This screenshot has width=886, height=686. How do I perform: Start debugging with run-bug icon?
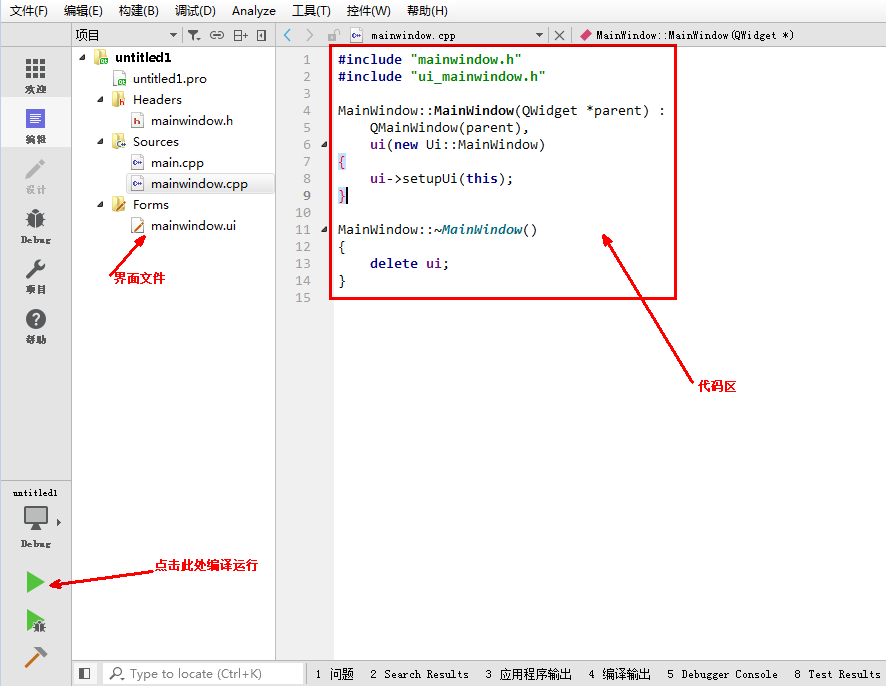(x=36, y=620)
